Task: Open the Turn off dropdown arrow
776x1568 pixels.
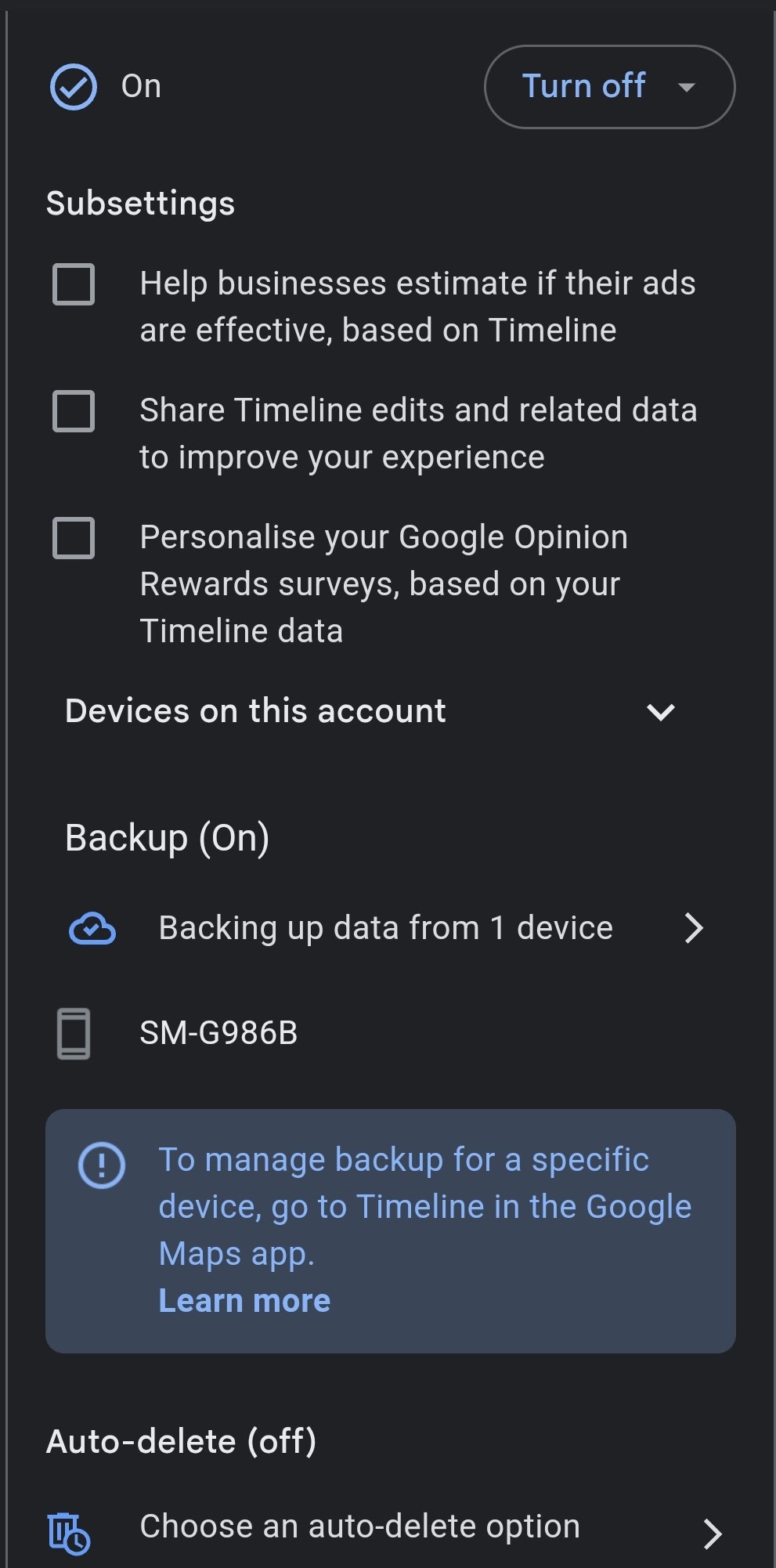Action: [x=687, y=87]
